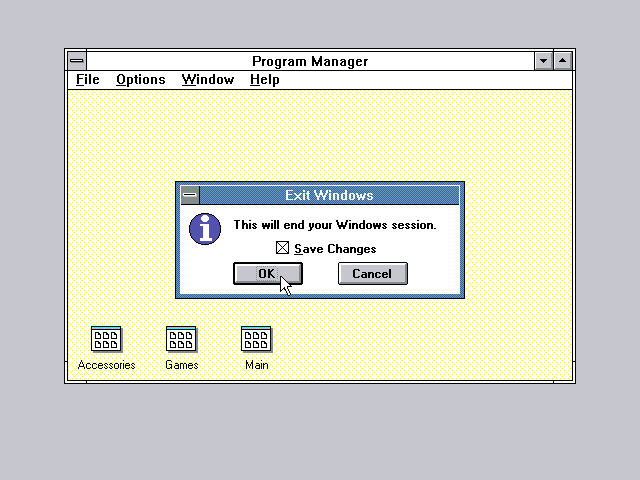Open Program Manager's control menu box
Image resolution: width=640 pixels, height=480 pixels.
[77, 61]
